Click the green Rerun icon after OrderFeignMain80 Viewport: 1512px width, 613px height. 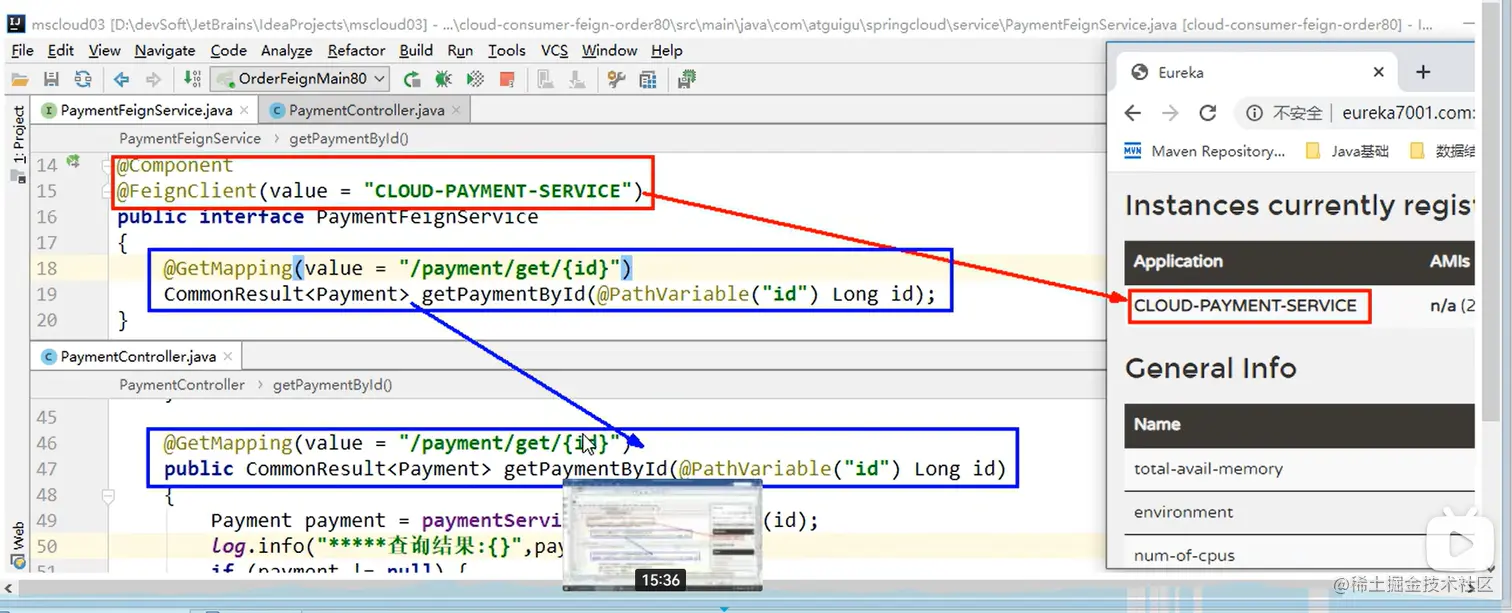[411, 79]
